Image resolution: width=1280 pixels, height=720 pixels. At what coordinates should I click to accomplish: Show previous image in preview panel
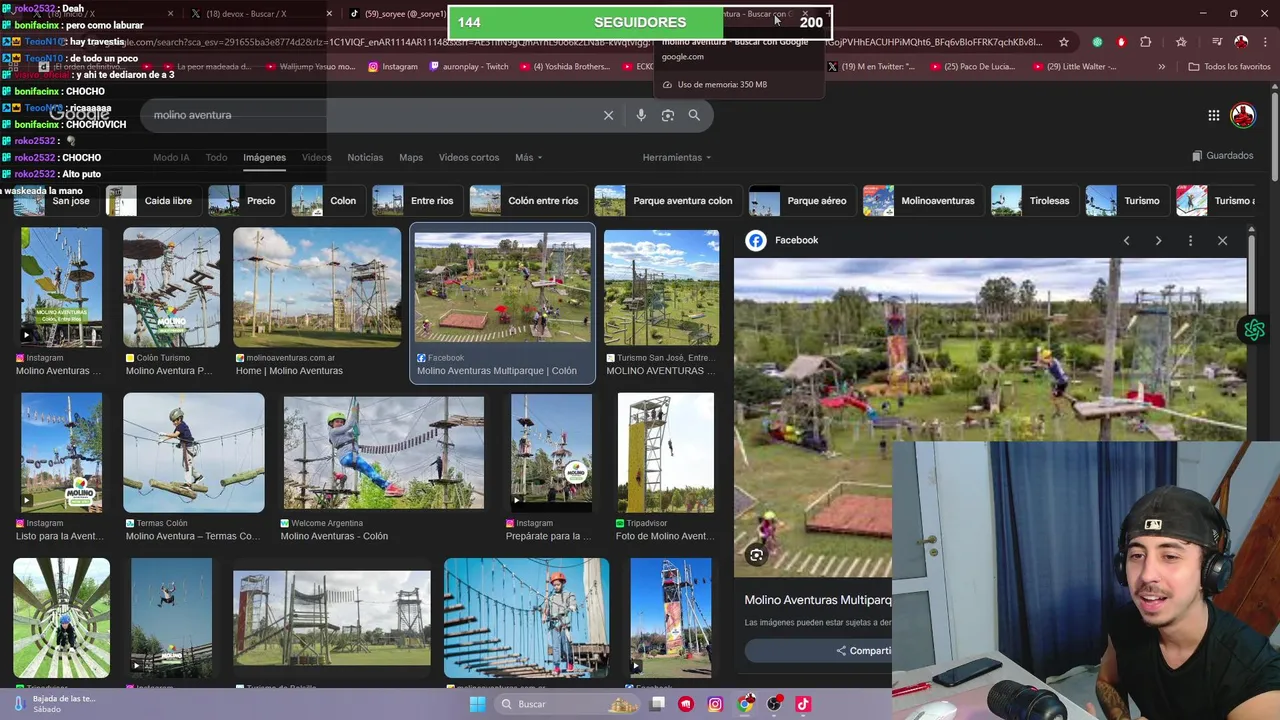[1126, 240]
